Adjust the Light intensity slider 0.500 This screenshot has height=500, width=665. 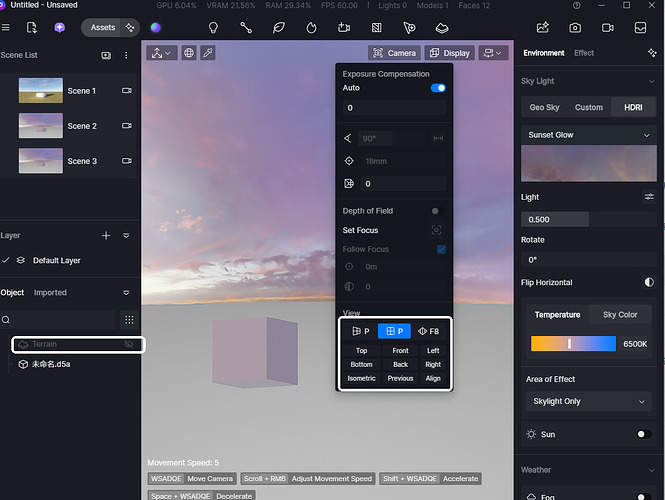pyautogui.click(x=589, y=220)
